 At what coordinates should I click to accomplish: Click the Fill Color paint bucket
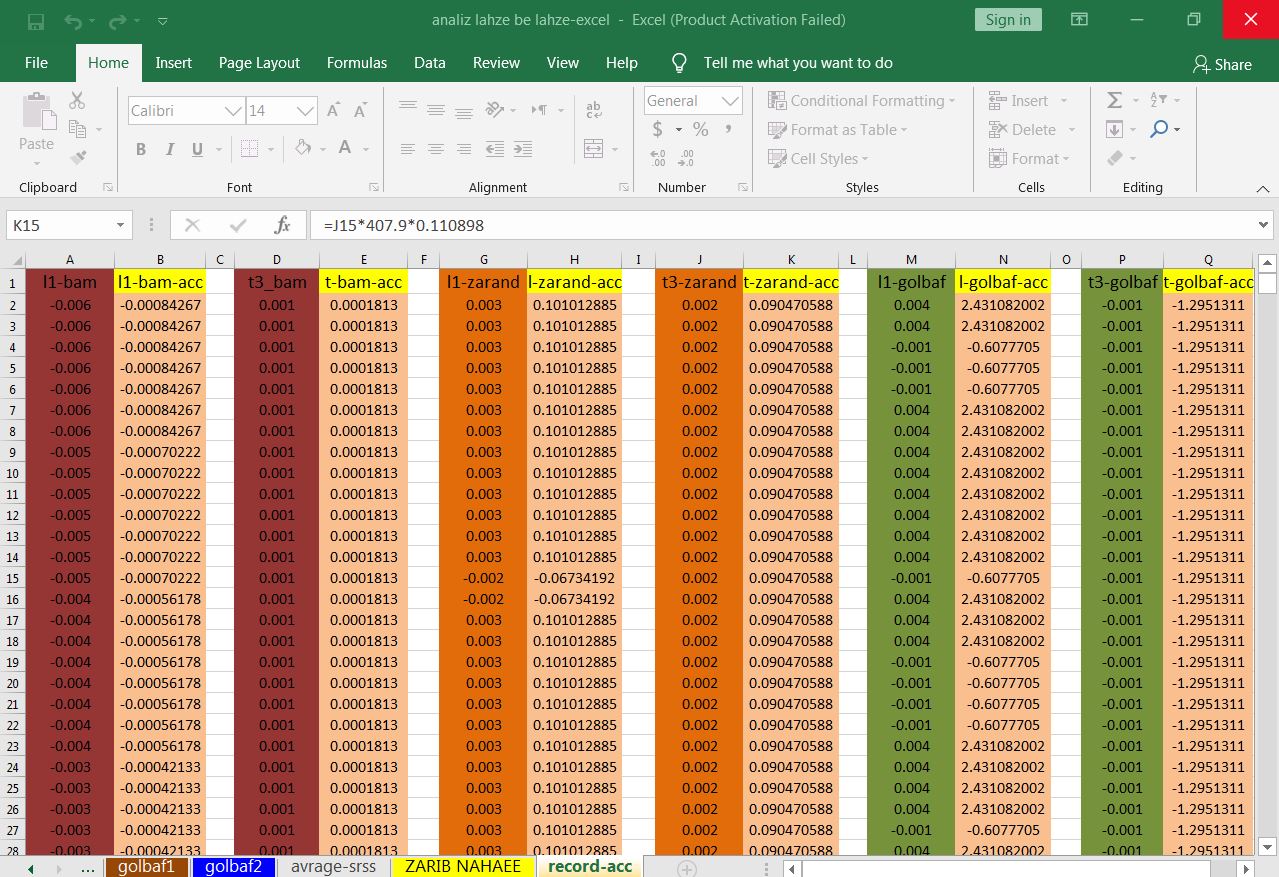[x=298, y=148]
